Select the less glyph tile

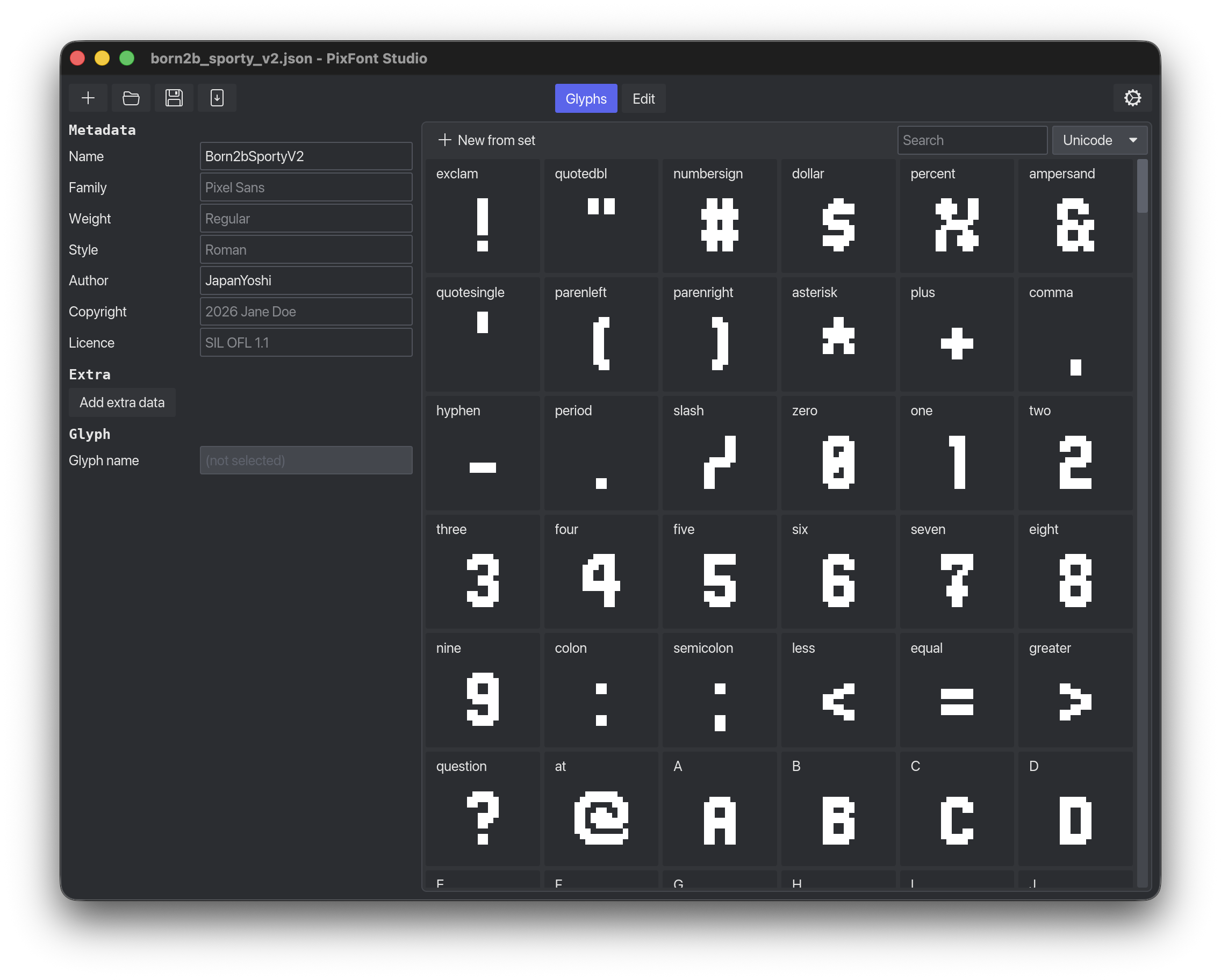[x=838, y=689]
